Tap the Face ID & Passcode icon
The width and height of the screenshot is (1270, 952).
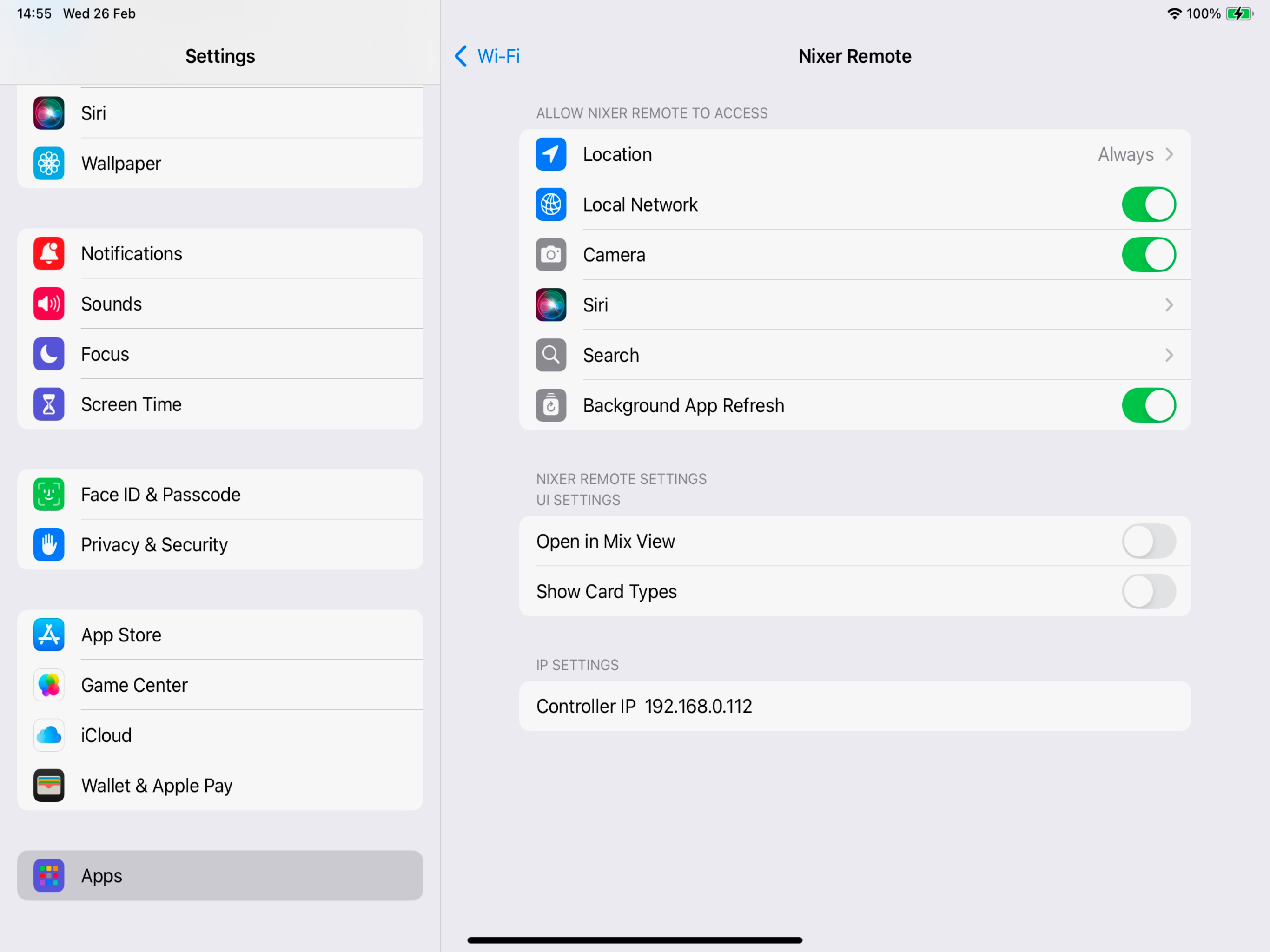pyautogui.click(x=49, y=495)
